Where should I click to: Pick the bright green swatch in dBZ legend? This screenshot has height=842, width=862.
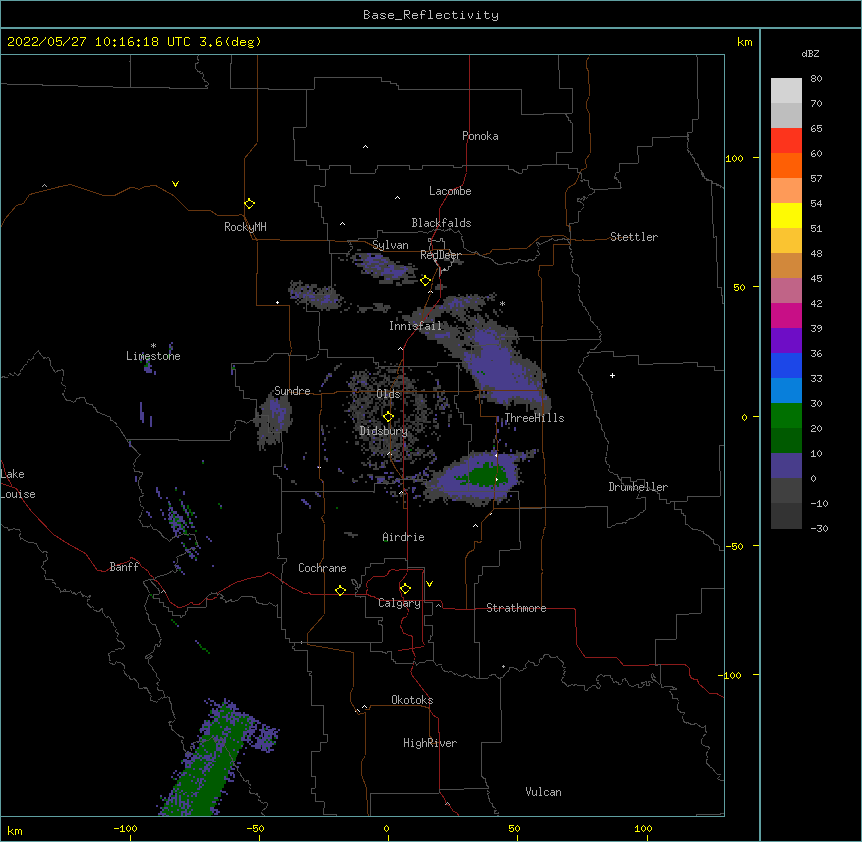[786, 416]
